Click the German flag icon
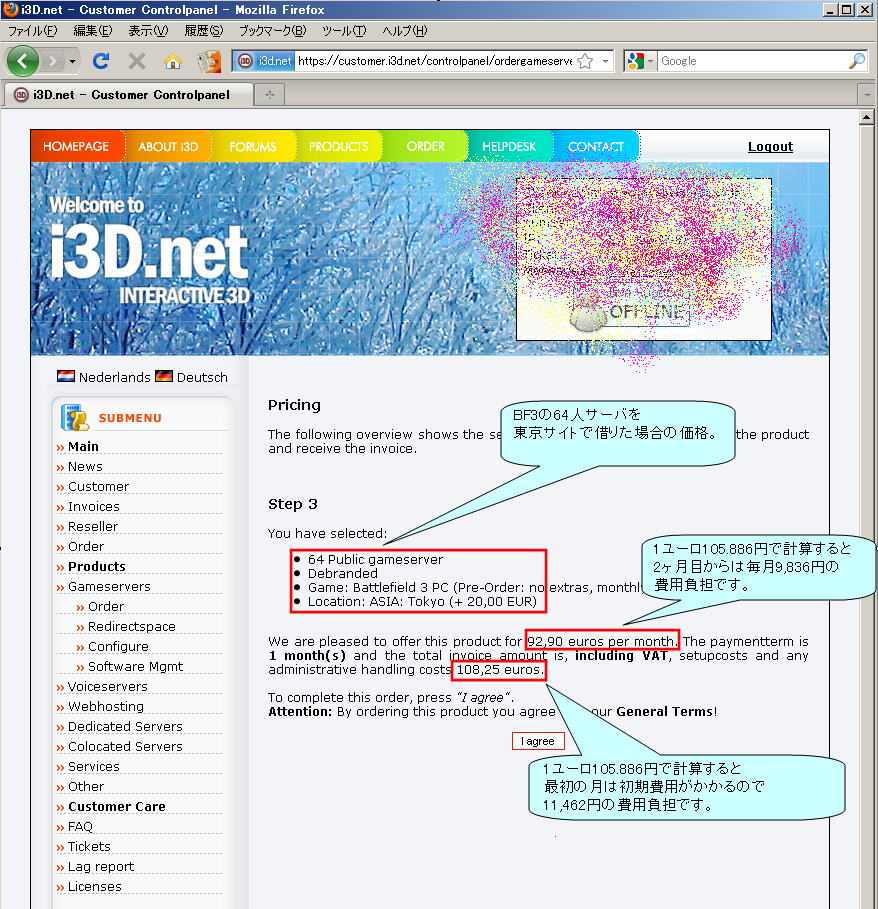This screenshot has height=909, width=878. click(x=164, y=376)
